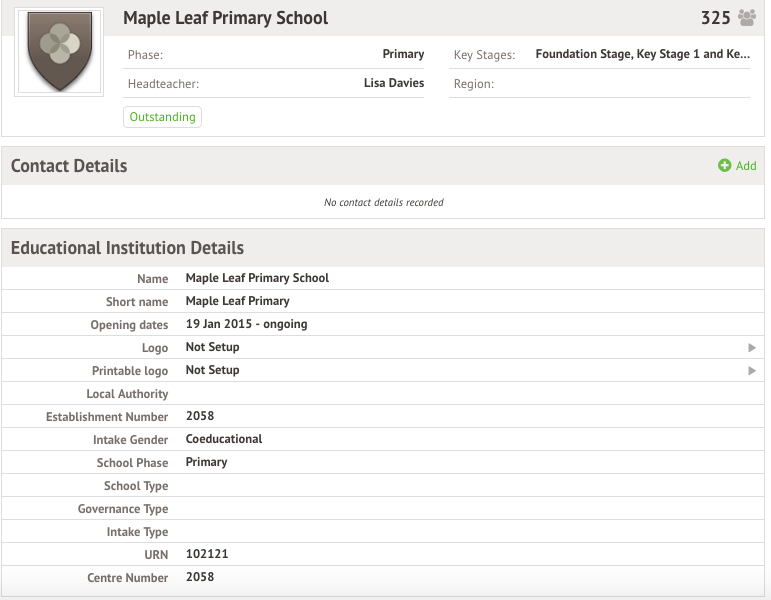Click the green plus Add icon
This screenshot has width=771, height=600.
[x=724, y=165]
